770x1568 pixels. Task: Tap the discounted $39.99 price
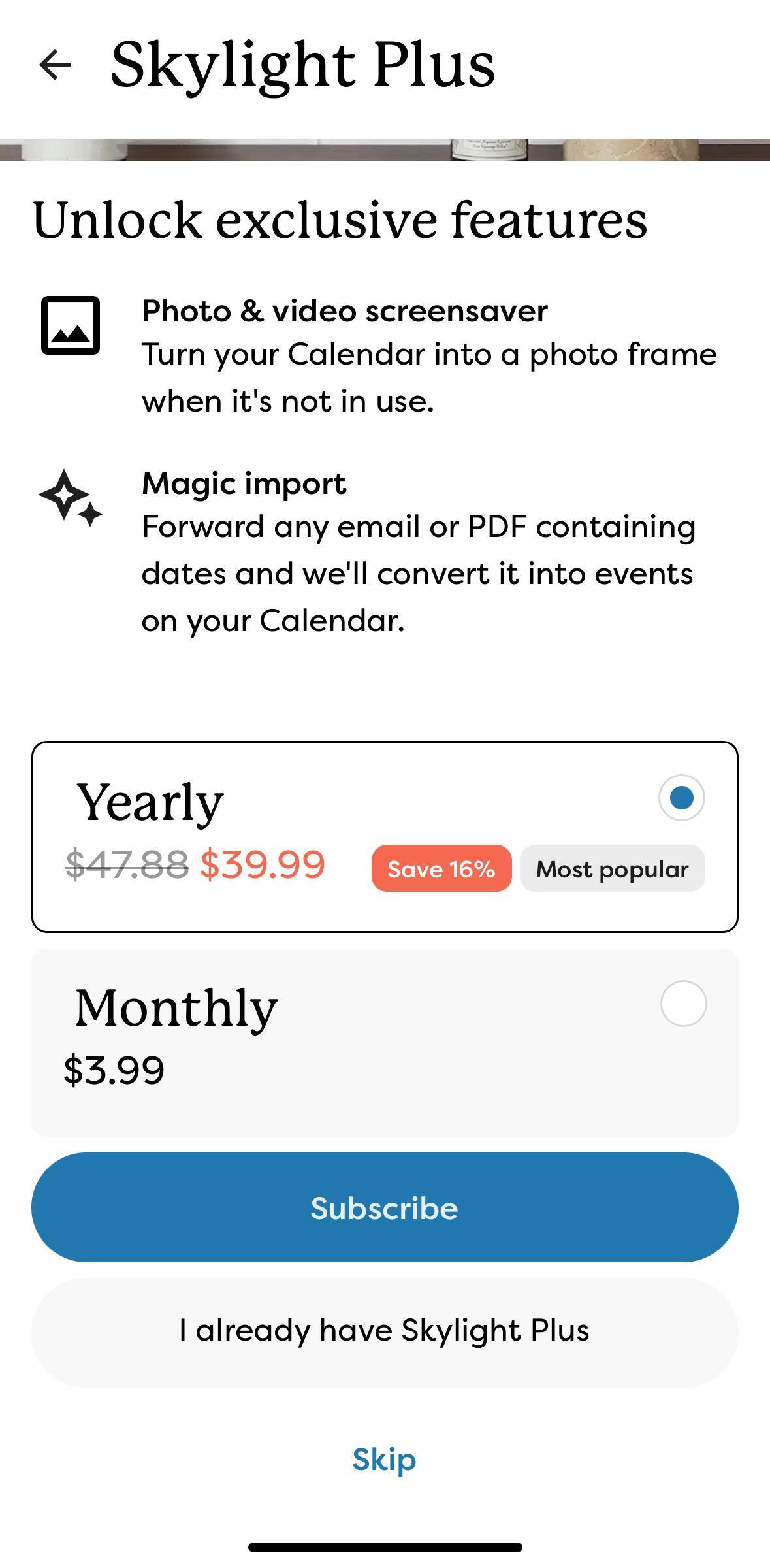262,864
